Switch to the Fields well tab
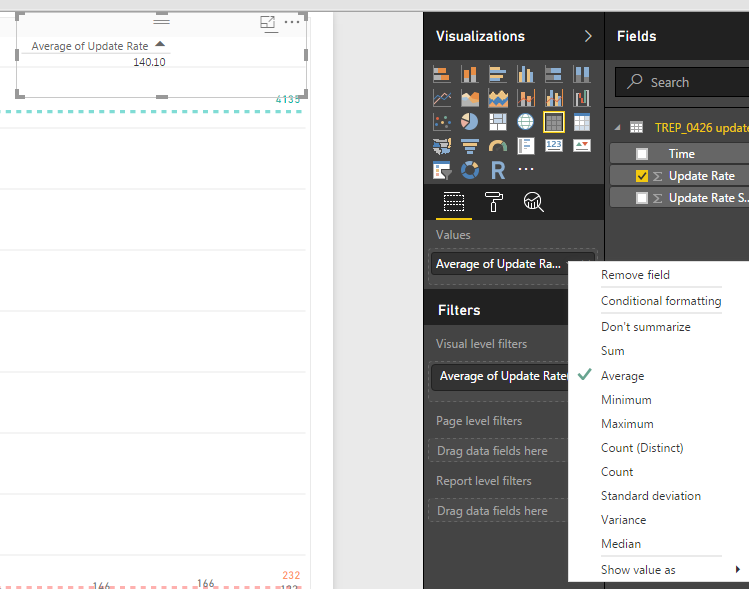Image resolution: width=749 pixels, height=589 pixels. click(454, 202)
